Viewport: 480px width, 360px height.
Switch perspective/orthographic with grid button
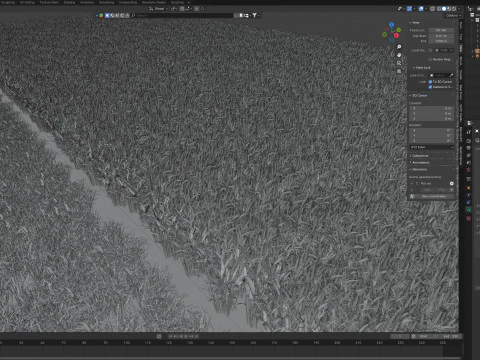(399, 71)
